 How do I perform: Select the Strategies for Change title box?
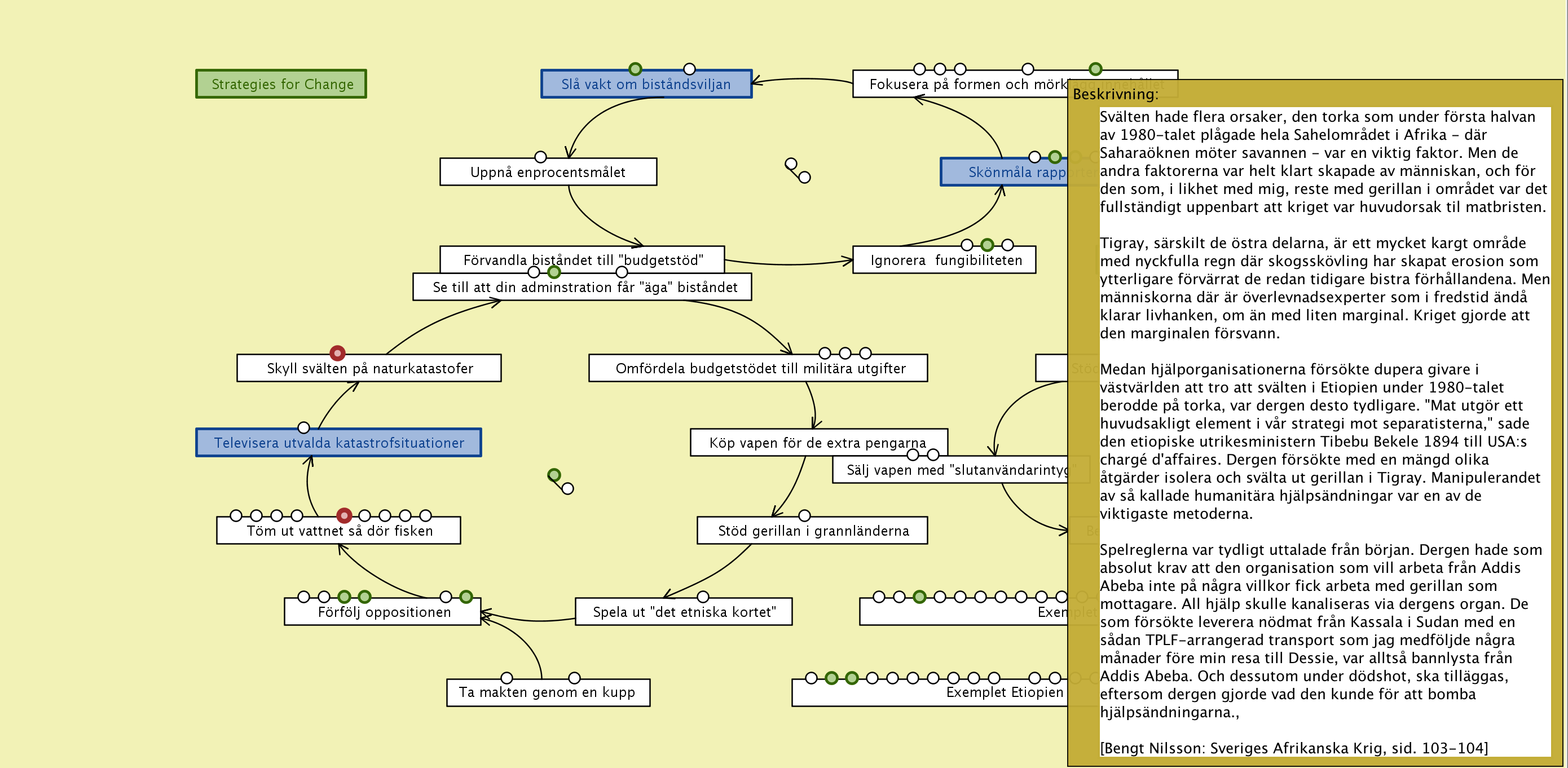(x=281, y=84)
